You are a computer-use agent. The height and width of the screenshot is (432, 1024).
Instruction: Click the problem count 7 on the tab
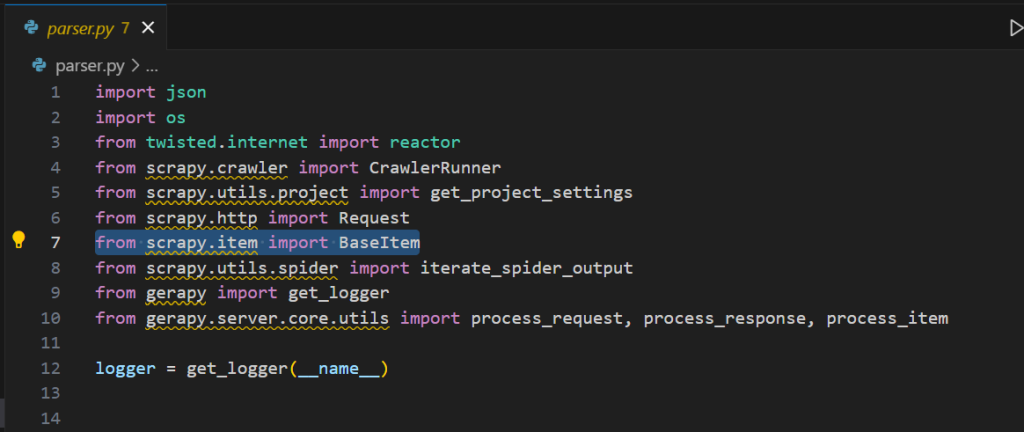[126, 28]
